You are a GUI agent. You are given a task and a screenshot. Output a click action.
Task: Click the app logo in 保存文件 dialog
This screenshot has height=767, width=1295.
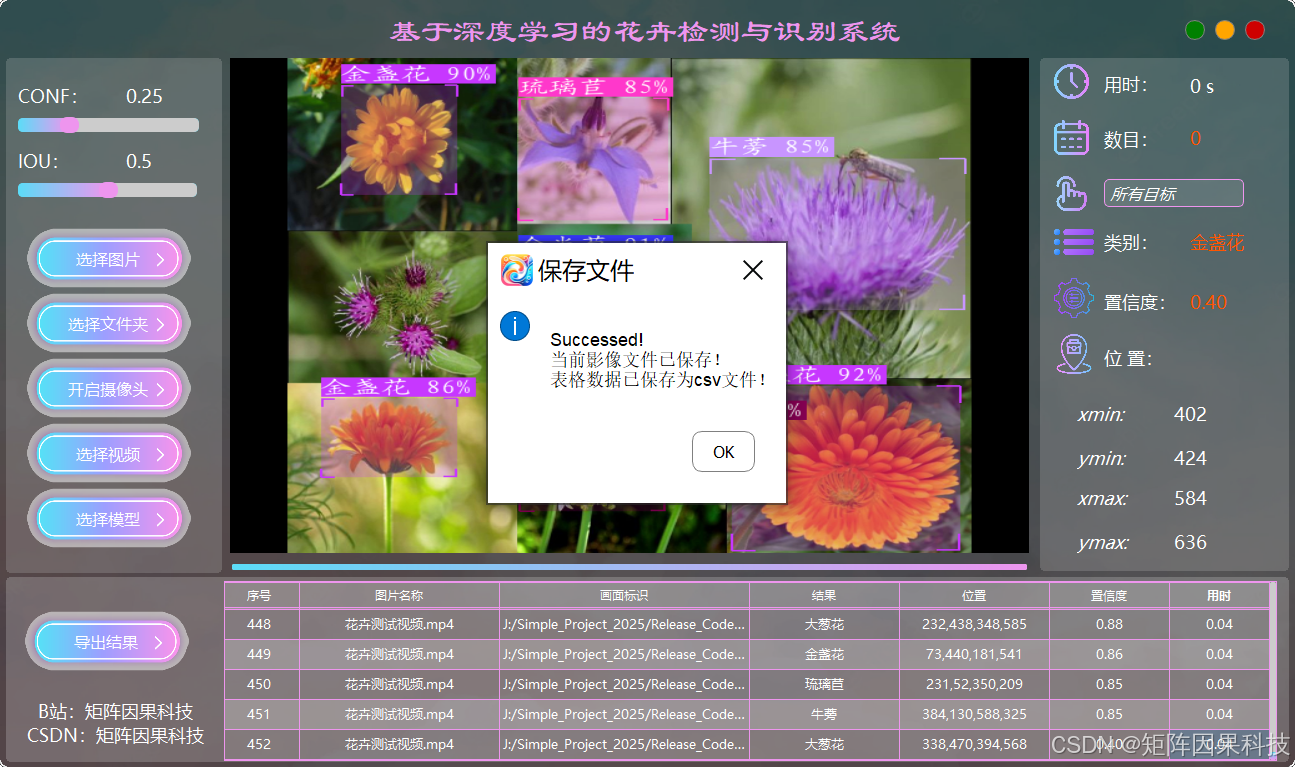tap(516, 270)
